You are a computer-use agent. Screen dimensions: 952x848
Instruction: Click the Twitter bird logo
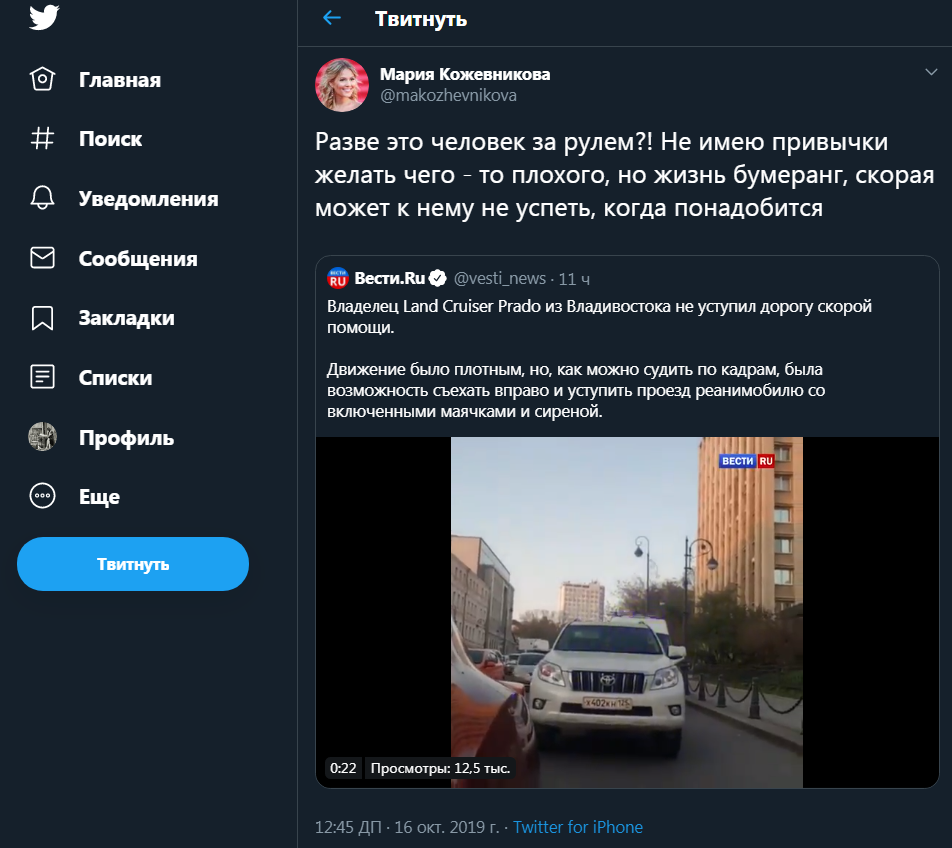pos(43,18)
